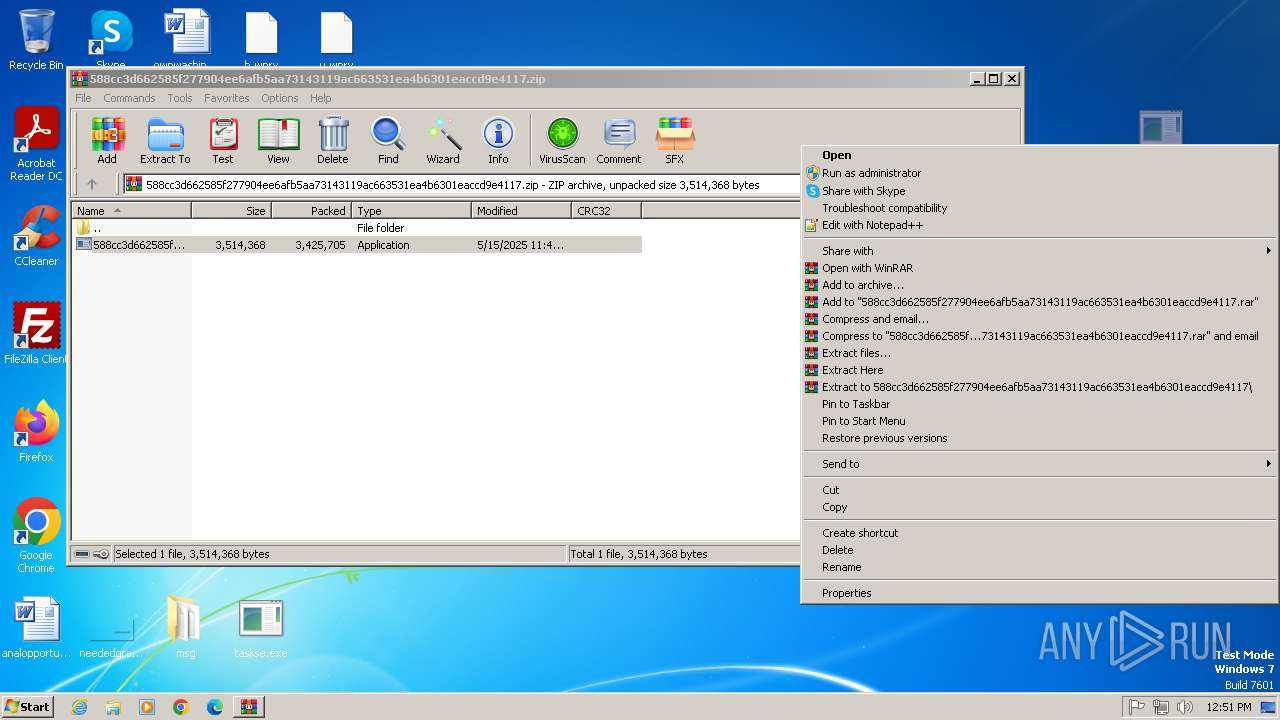This screenshot has height=720, width=1280.
Task: Expand the Send to submenu
Action: [1040, 464]
